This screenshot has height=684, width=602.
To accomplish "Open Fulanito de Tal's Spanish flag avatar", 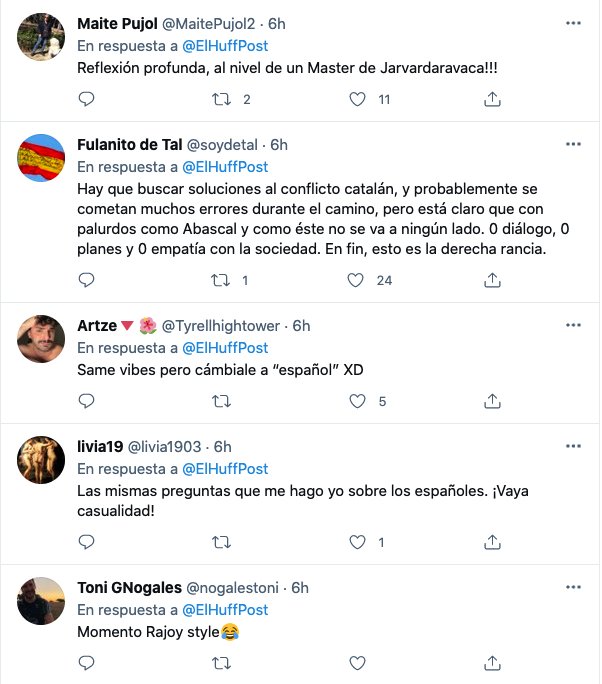I will pos(43,161).
